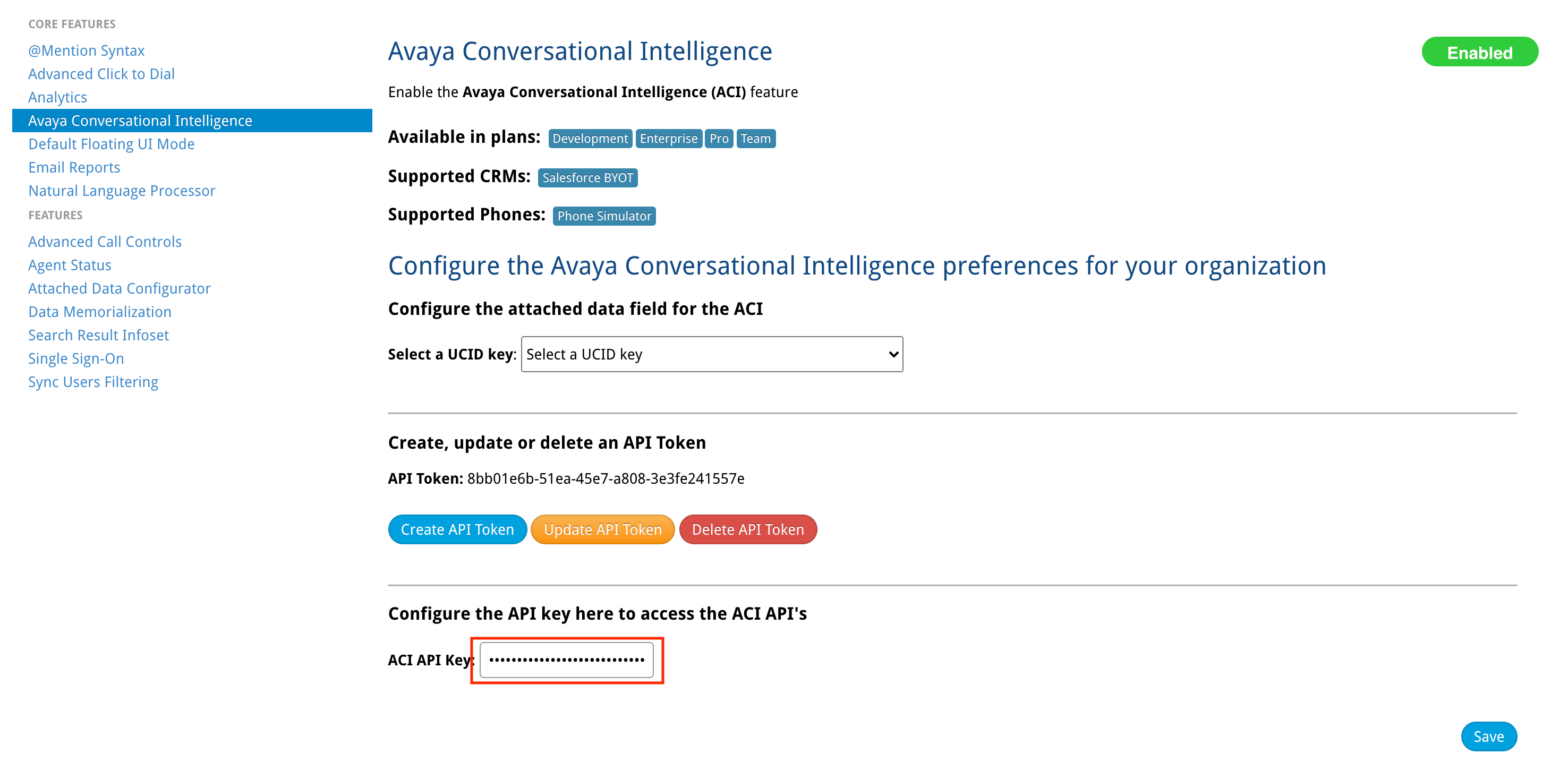
Task: Open @Mention Syntax in sidebar
Action: [87, 50]
